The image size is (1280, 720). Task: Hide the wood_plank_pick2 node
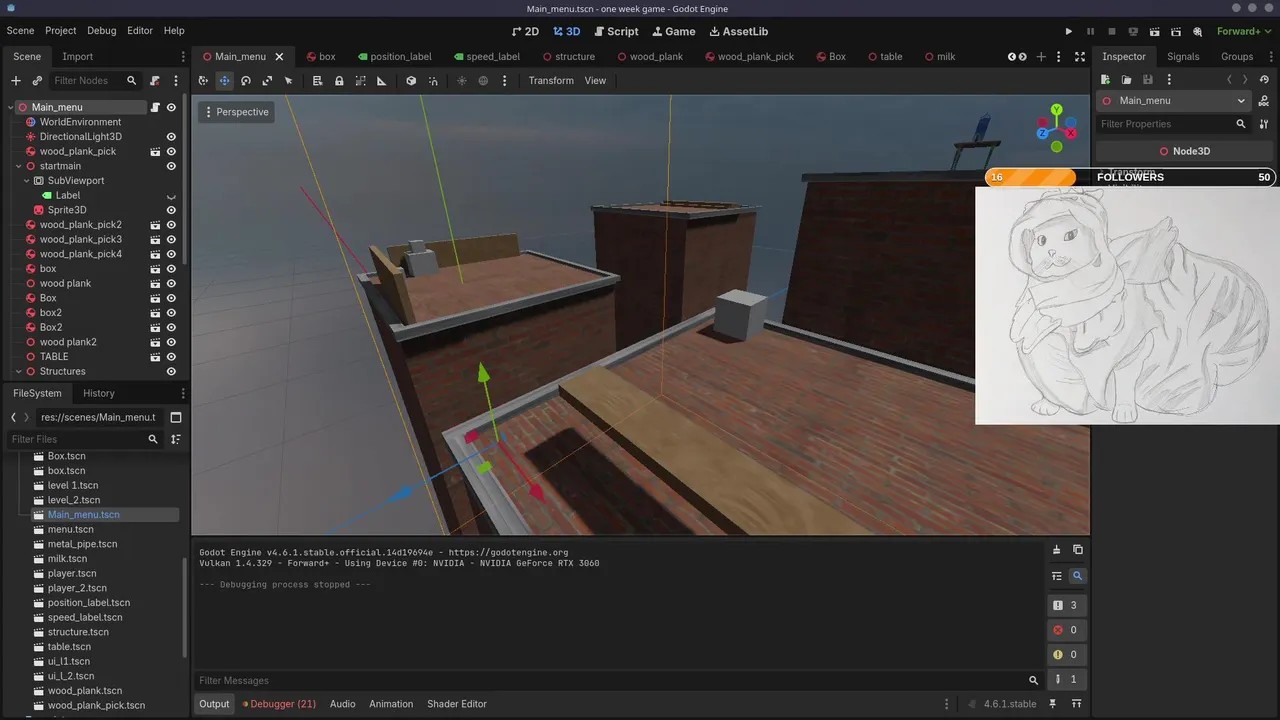(171, 225)
